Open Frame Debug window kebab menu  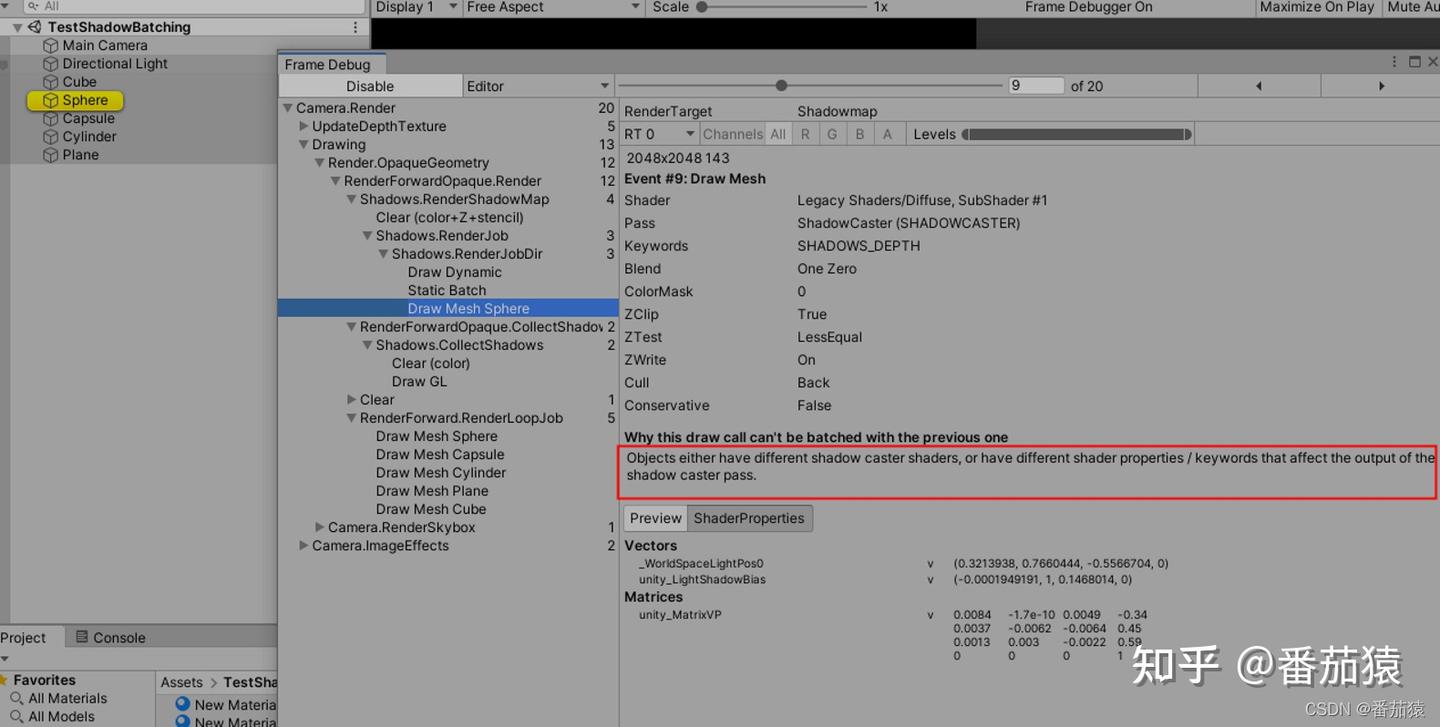pos(1394,62)
